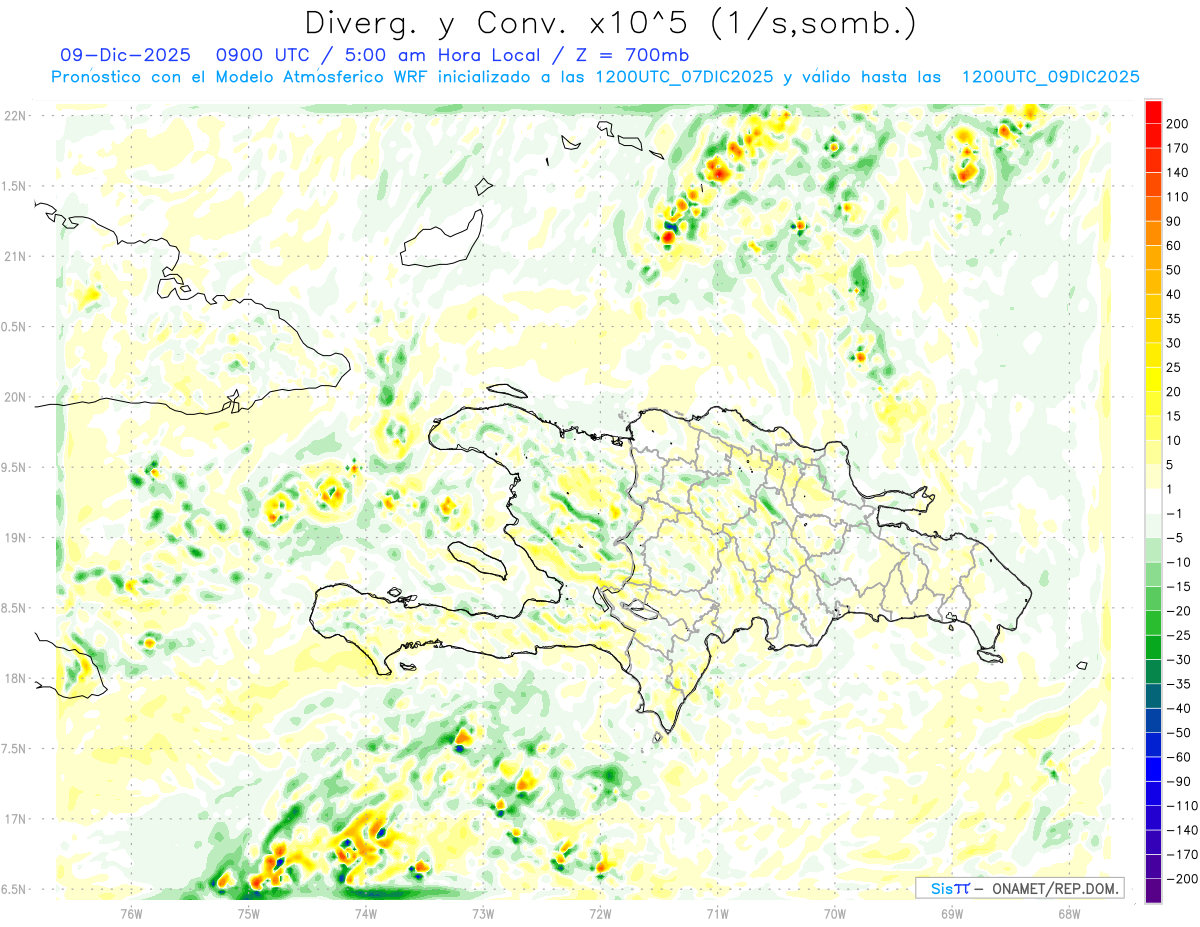Click the '1200UTC_07DIC2025' initialization text
Screen dimensions: 1200x927
684,77
